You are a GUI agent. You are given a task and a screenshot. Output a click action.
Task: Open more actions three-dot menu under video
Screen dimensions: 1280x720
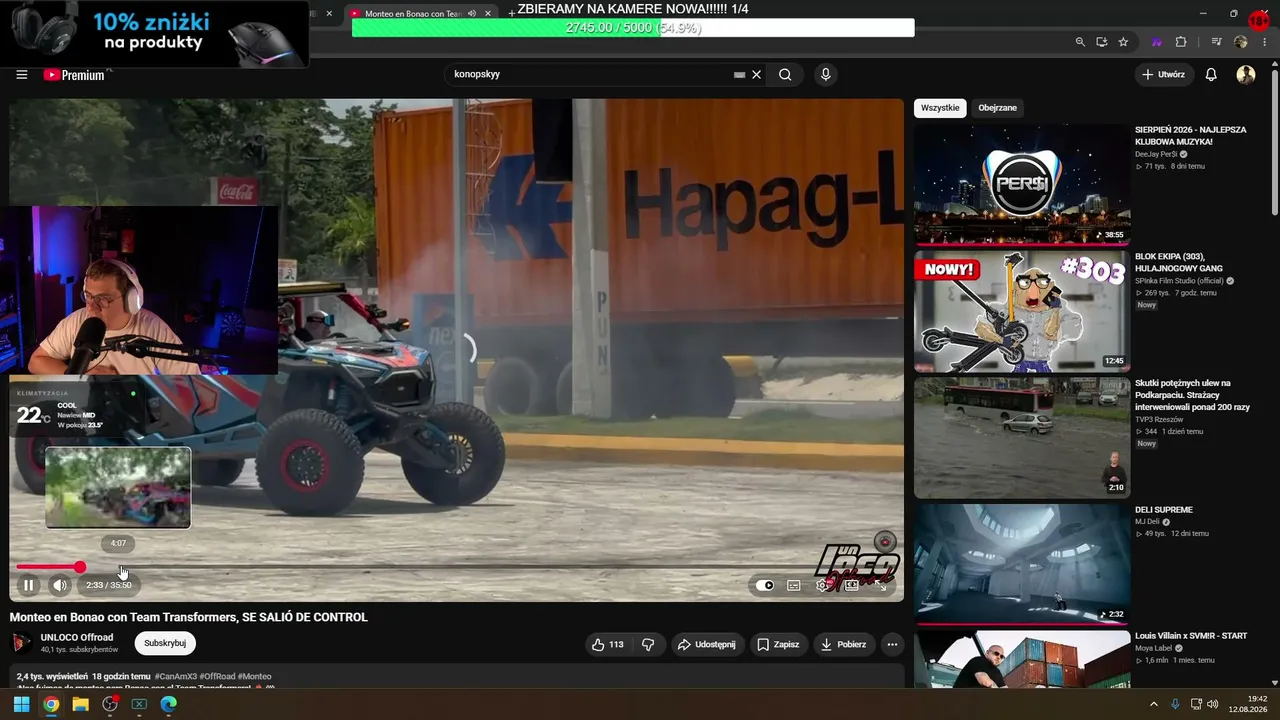[x=892, y=645]
